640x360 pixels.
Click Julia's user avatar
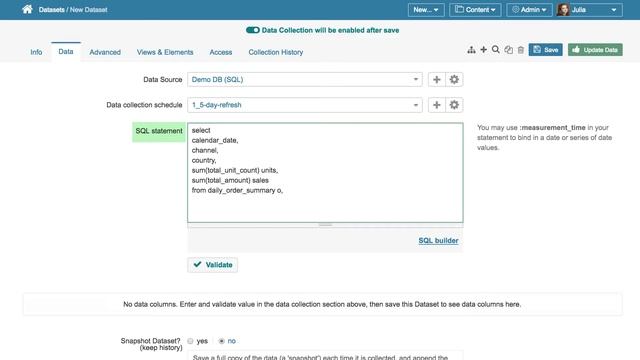(x=563, y=10)
